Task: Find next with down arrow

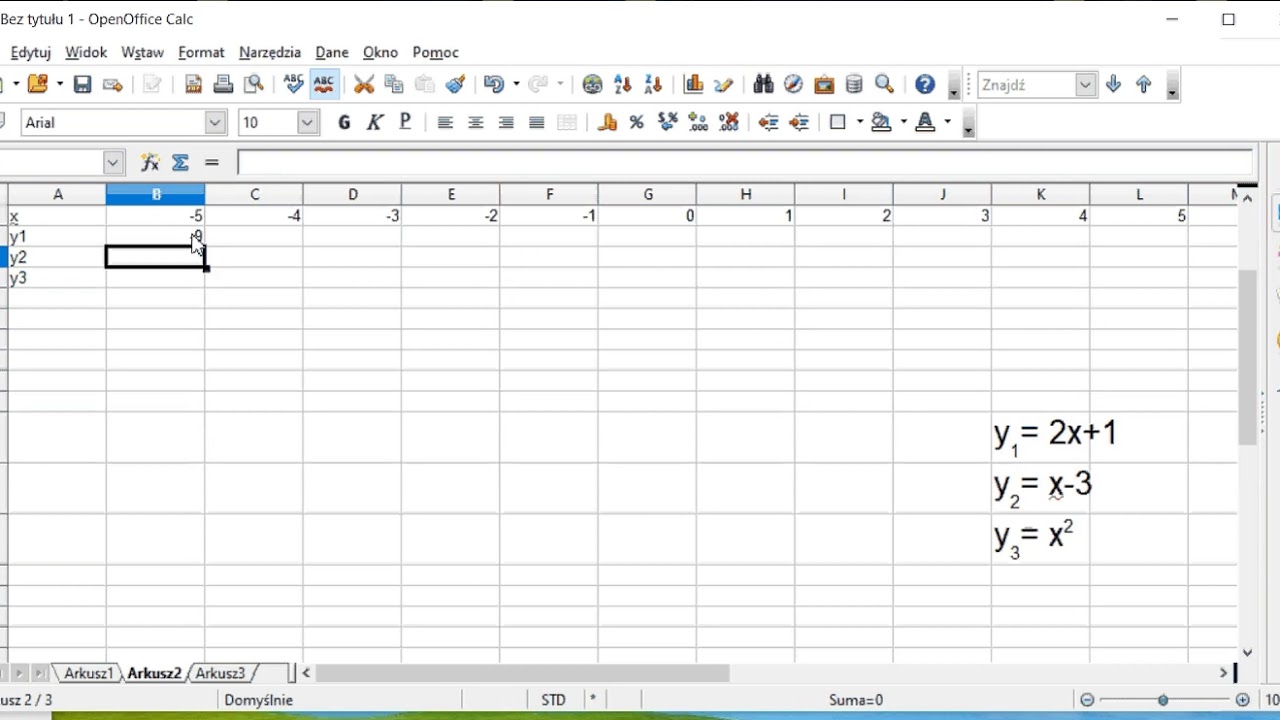Action: (1113, 85)
